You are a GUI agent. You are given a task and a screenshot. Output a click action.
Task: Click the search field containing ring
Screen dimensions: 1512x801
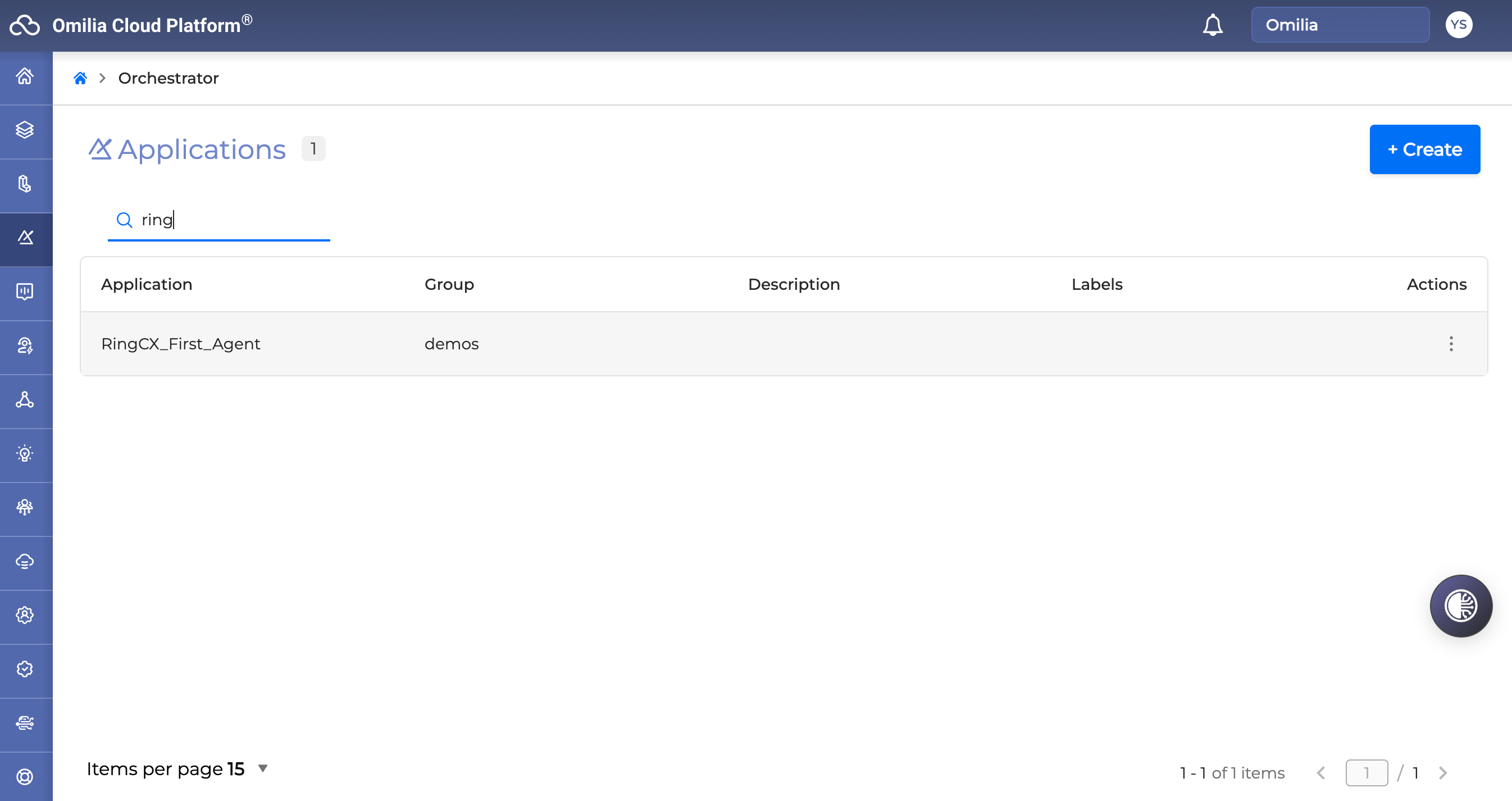pyautogui.click(x=229, y=220)
